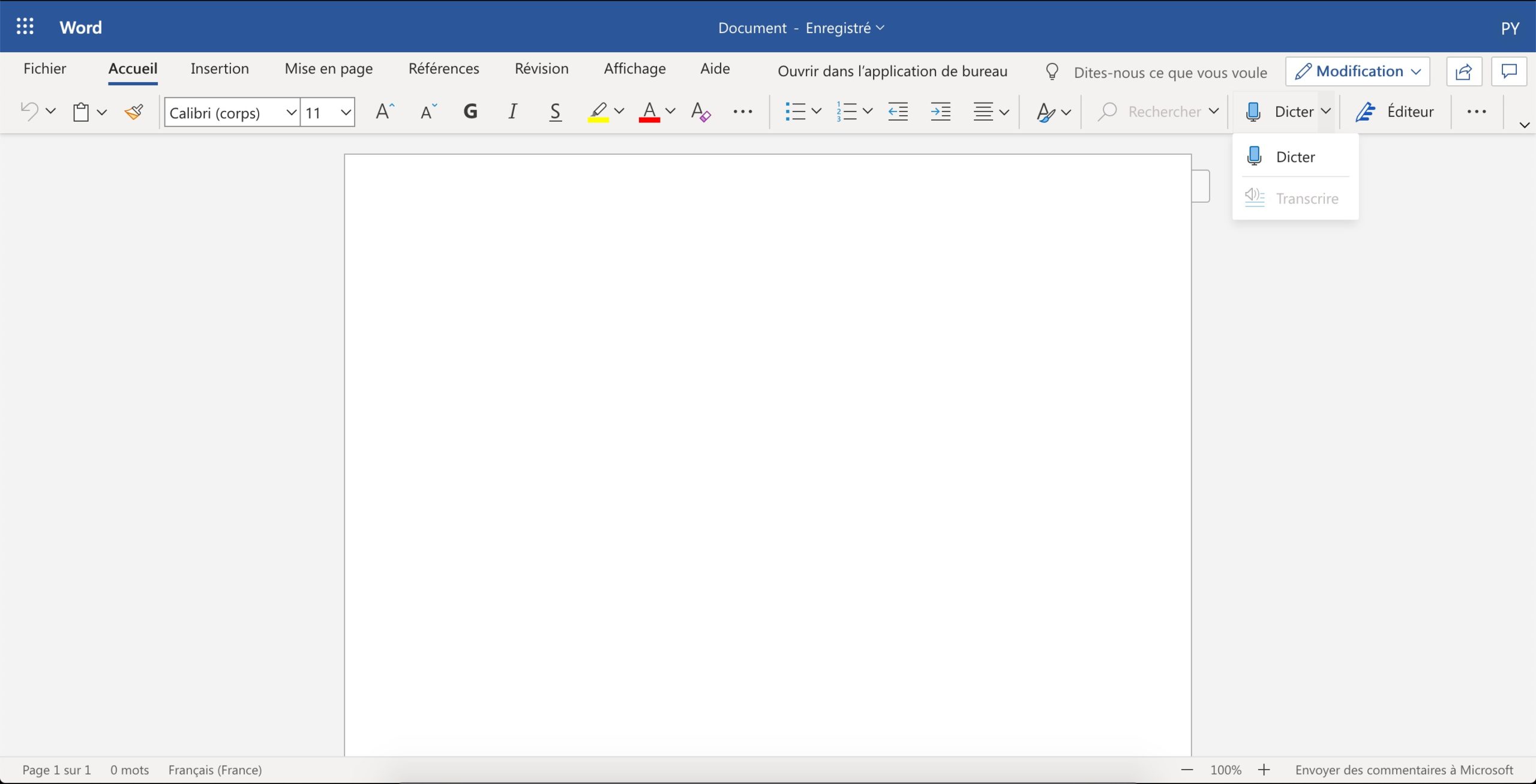Expand the Calibri font name dropdown
1536x784 pixels.
click(291, 112)
